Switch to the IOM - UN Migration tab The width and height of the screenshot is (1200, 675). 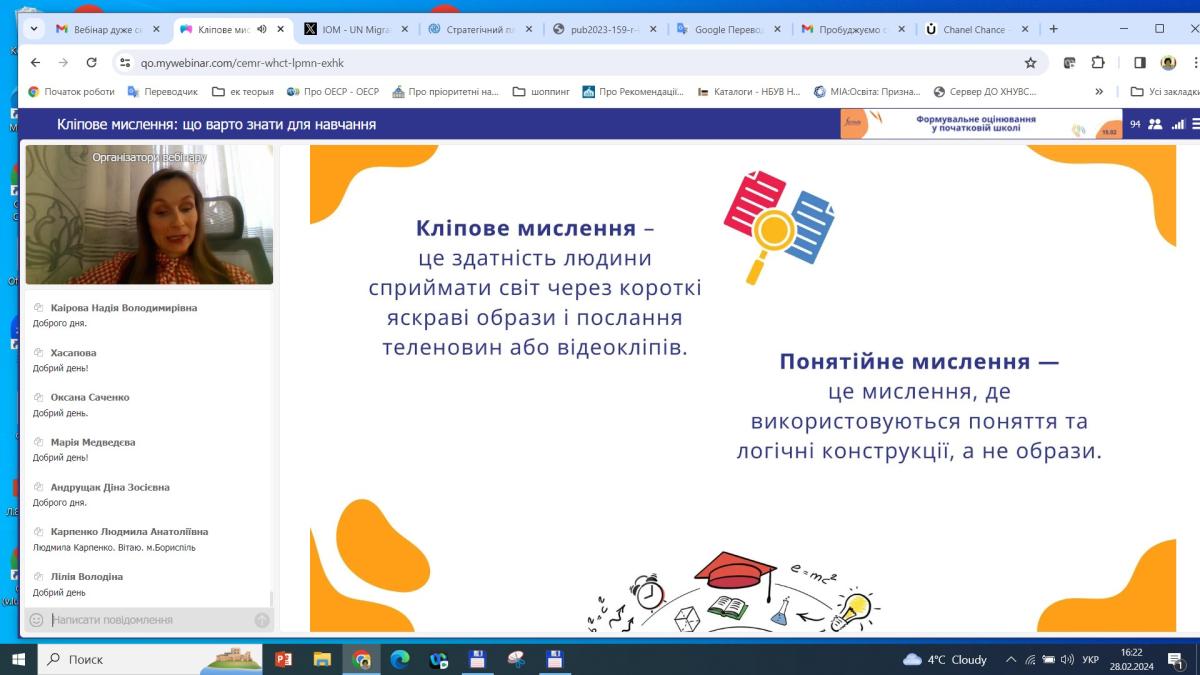coord(355,29)
